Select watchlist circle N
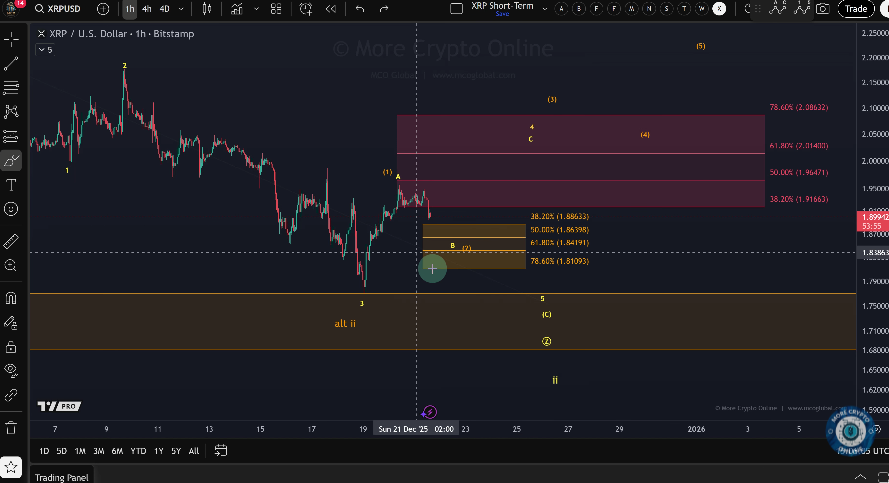This screenshot has width=889, height=483. (x=649, y=9)
